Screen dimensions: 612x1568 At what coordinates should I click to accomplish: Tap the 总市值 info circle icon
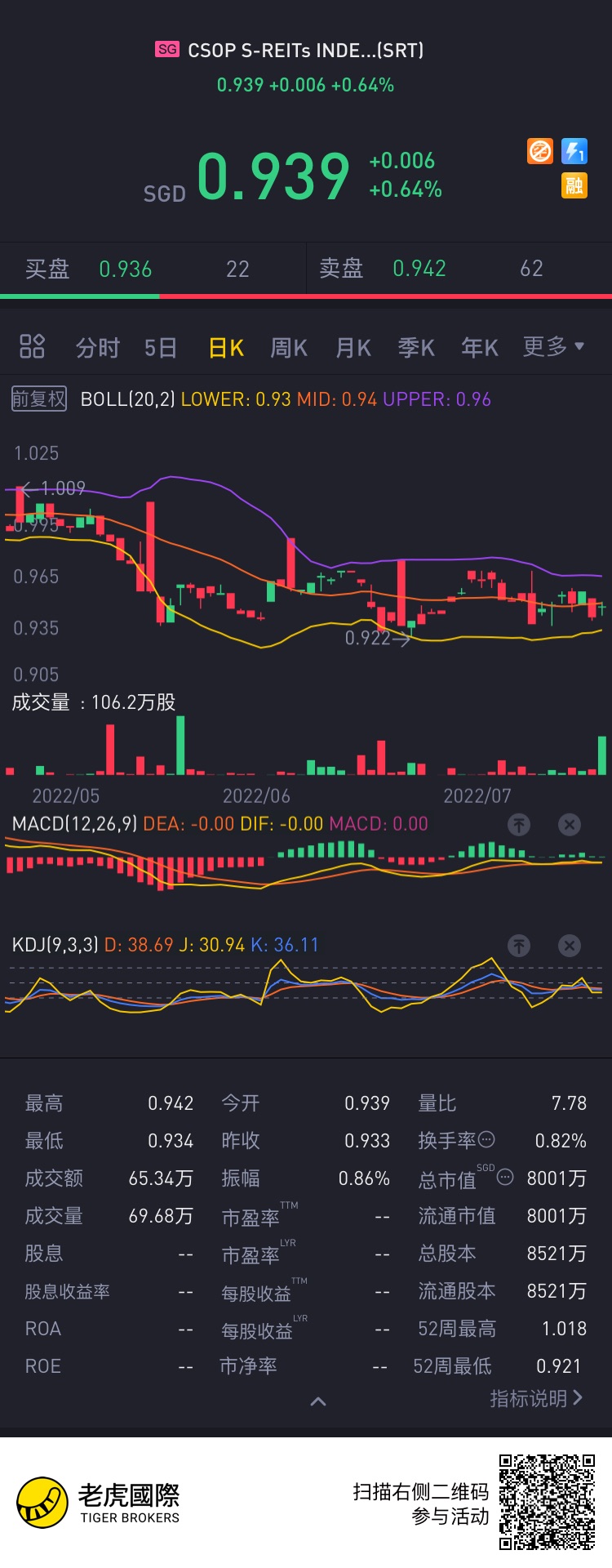(505, 1178)
